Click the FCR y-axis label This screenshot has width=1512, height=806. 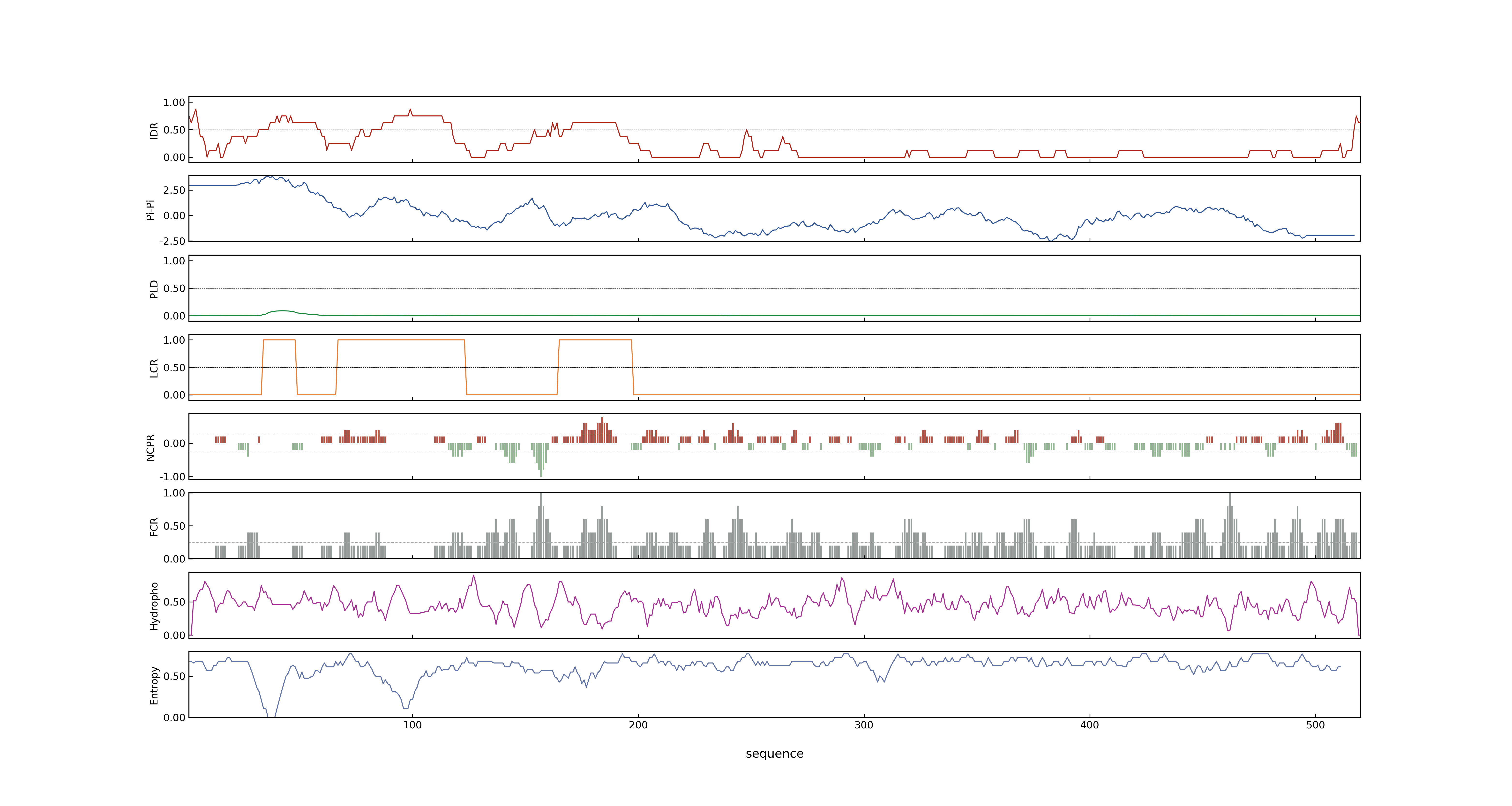[x=154, y=526]
